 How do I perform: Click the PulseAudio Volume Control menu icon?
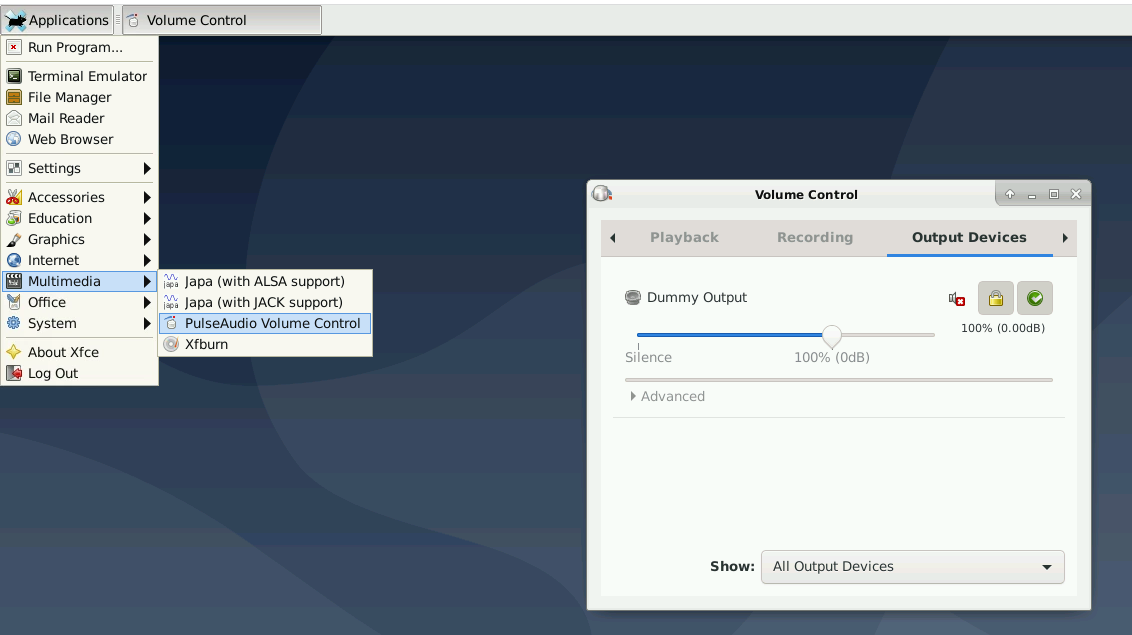point(171,323)
